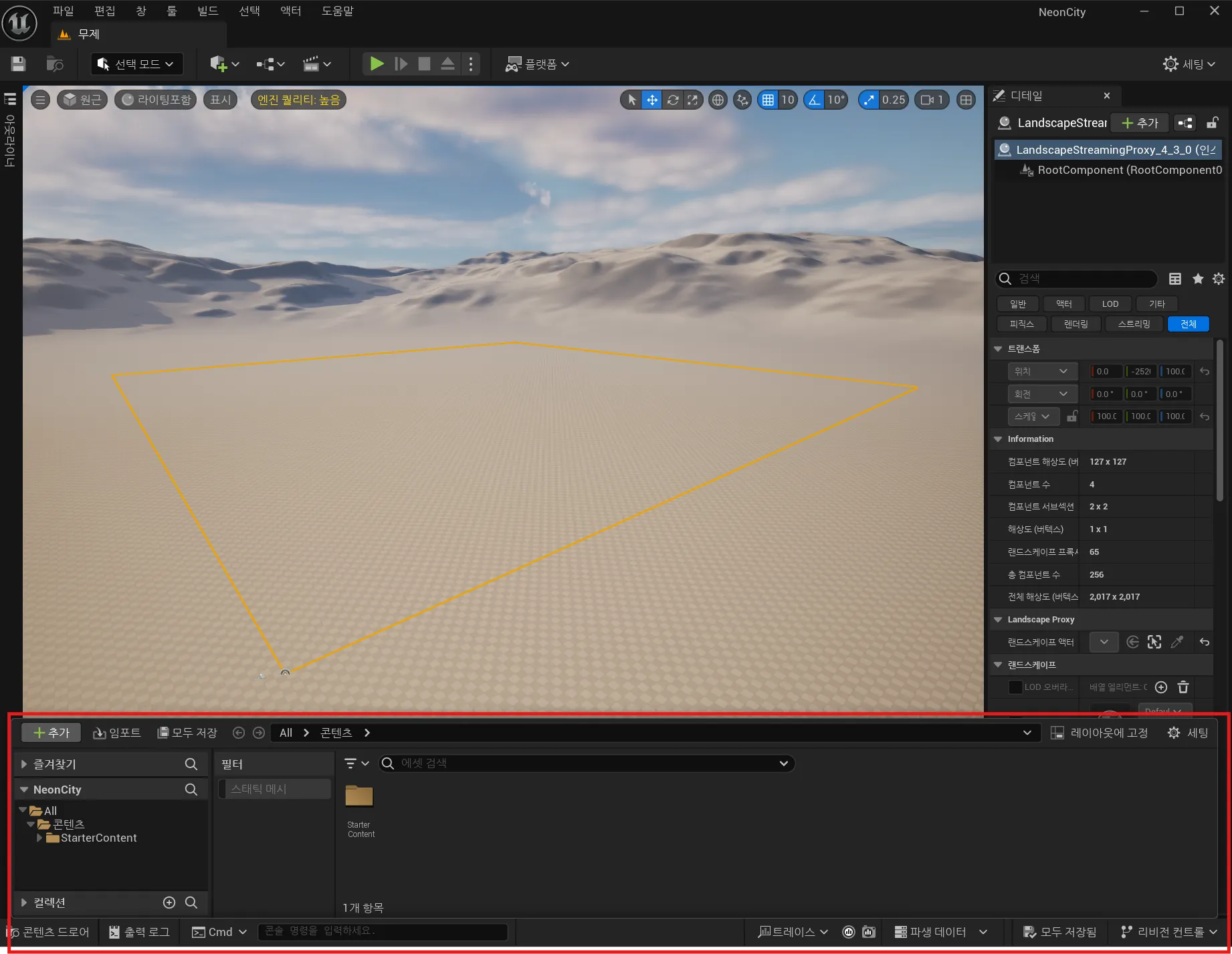Image resolution: width=1232 pixels, height=954 pixels.
Task: Click the eyedropper pick actor icon
Action: (1177, 642)
